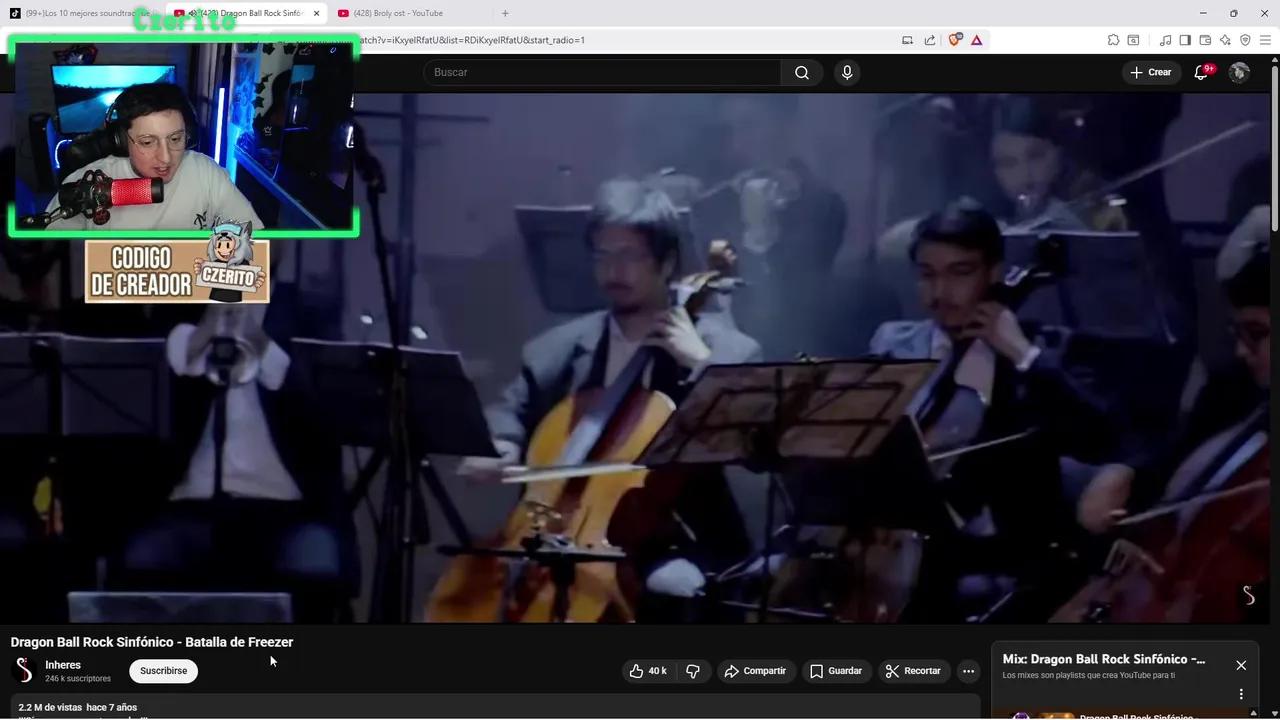Click the Compartir share button
Image resolution: width=1280 pixels, height=720 pixels.
coord(755,671)
